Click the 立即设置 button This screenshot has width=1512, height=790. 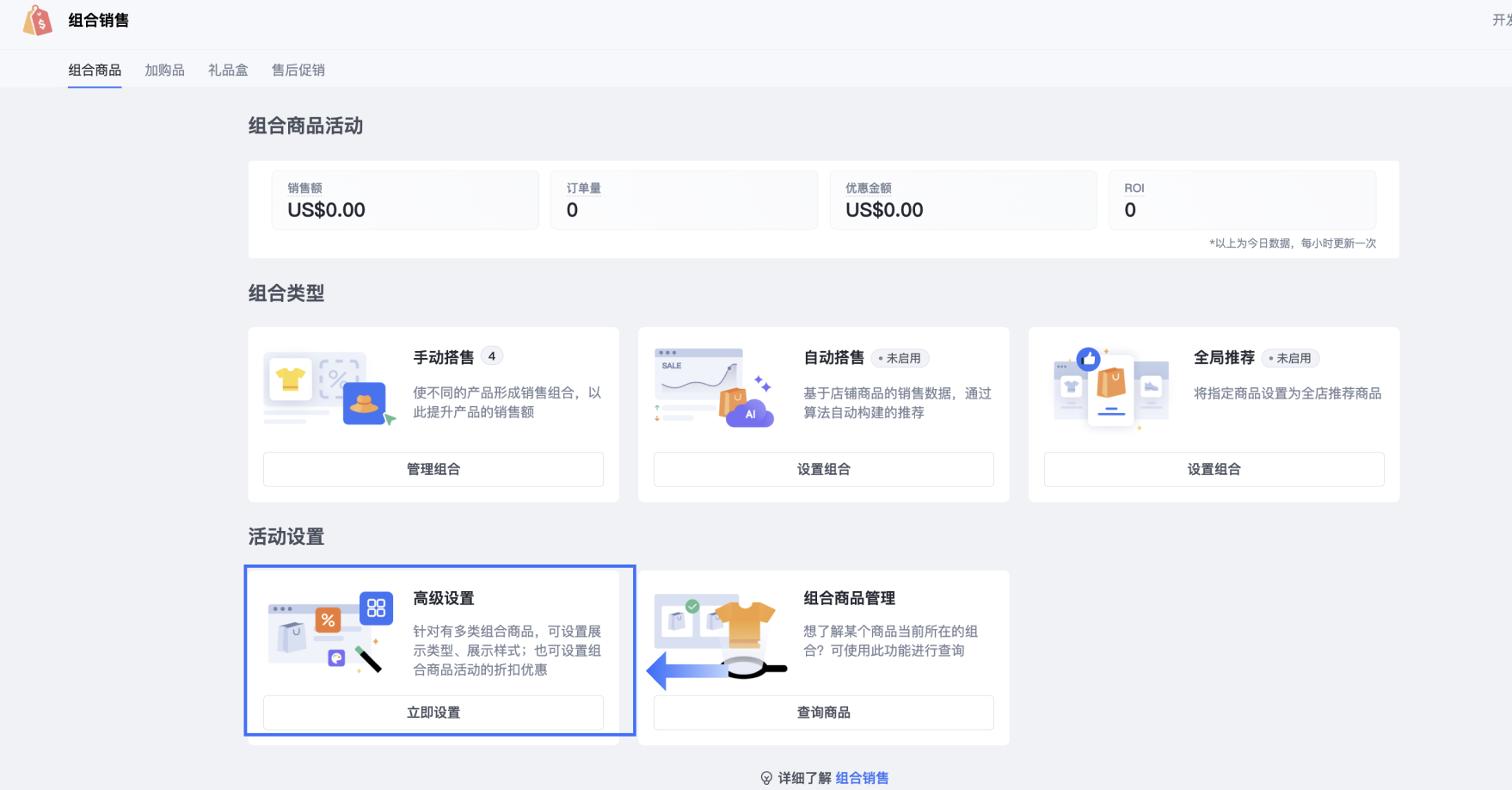(433, 713)
